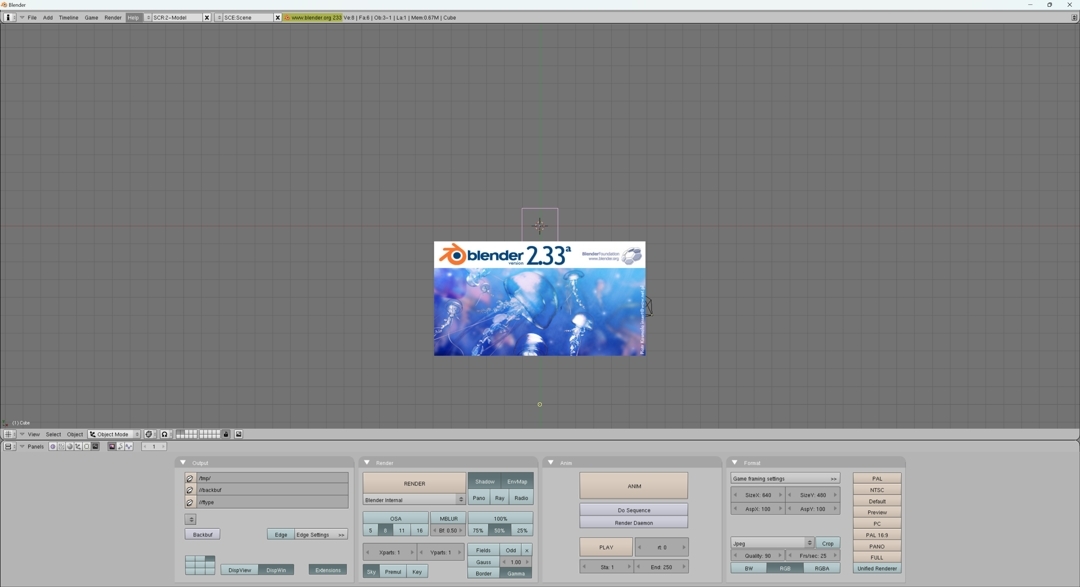
Task: Toggle the EnvMap render option
Action: pos(517,482)
